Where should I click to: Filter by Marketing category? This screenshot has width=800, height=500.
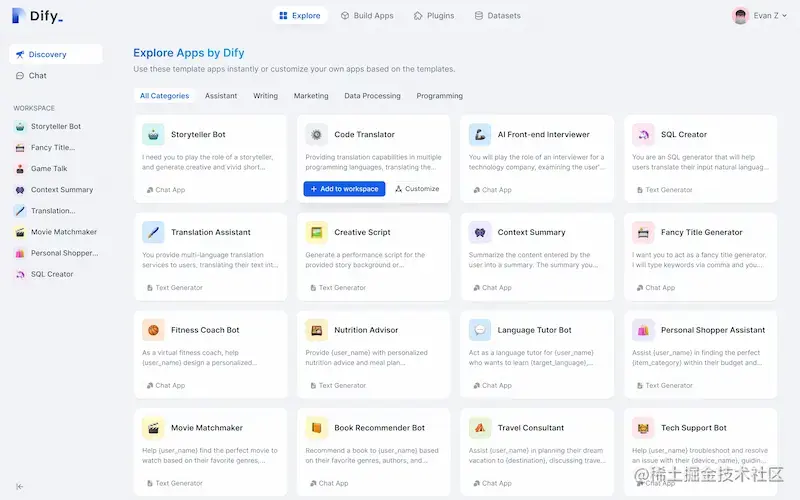pos(311,96)
